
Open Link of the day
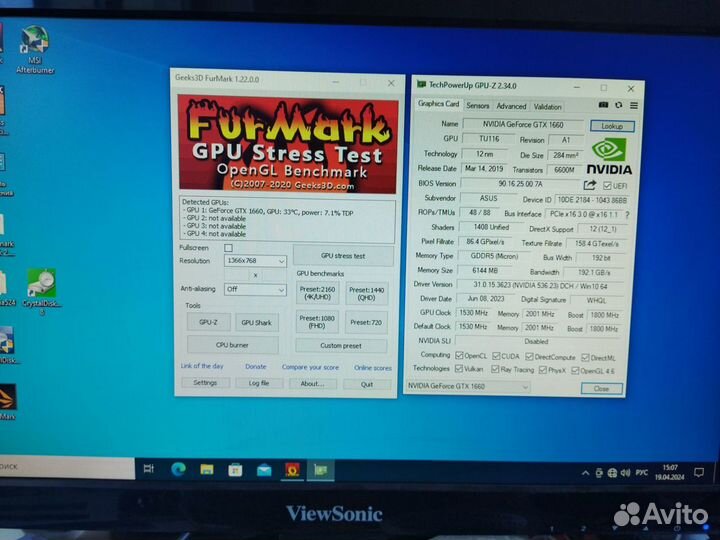tap(202, 366)
